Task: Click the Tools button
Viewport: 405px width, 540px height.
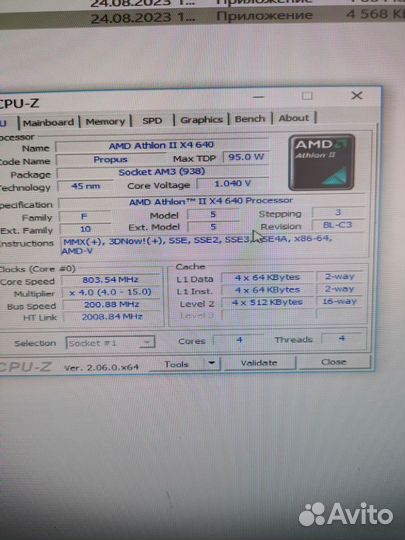Action: coord(176,364)
